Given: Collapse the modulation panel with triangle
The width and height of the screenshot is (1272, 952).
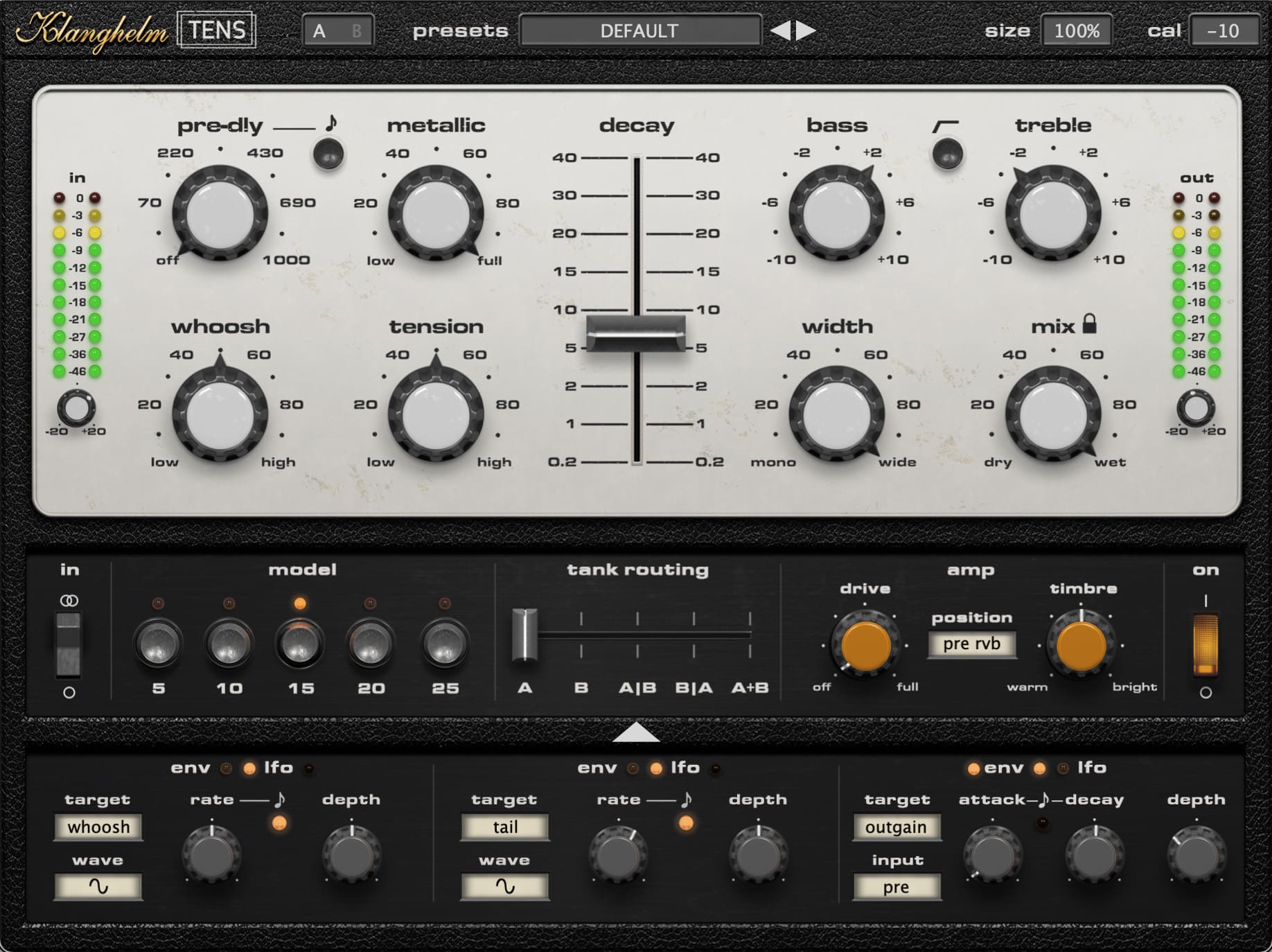Looking at the screenshot, I should pos(636,733).
